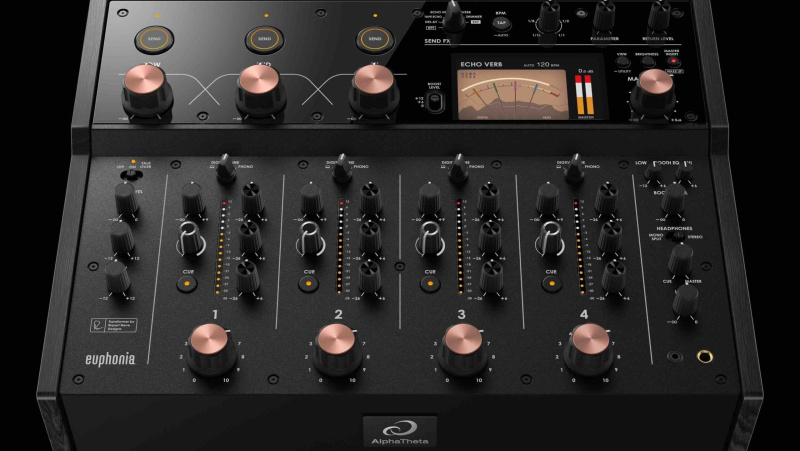This screenshot has height=451, width=800.
Task: Click the AlphaTheta logo plate
Action: pyautogui.click(x=400, y=432)
